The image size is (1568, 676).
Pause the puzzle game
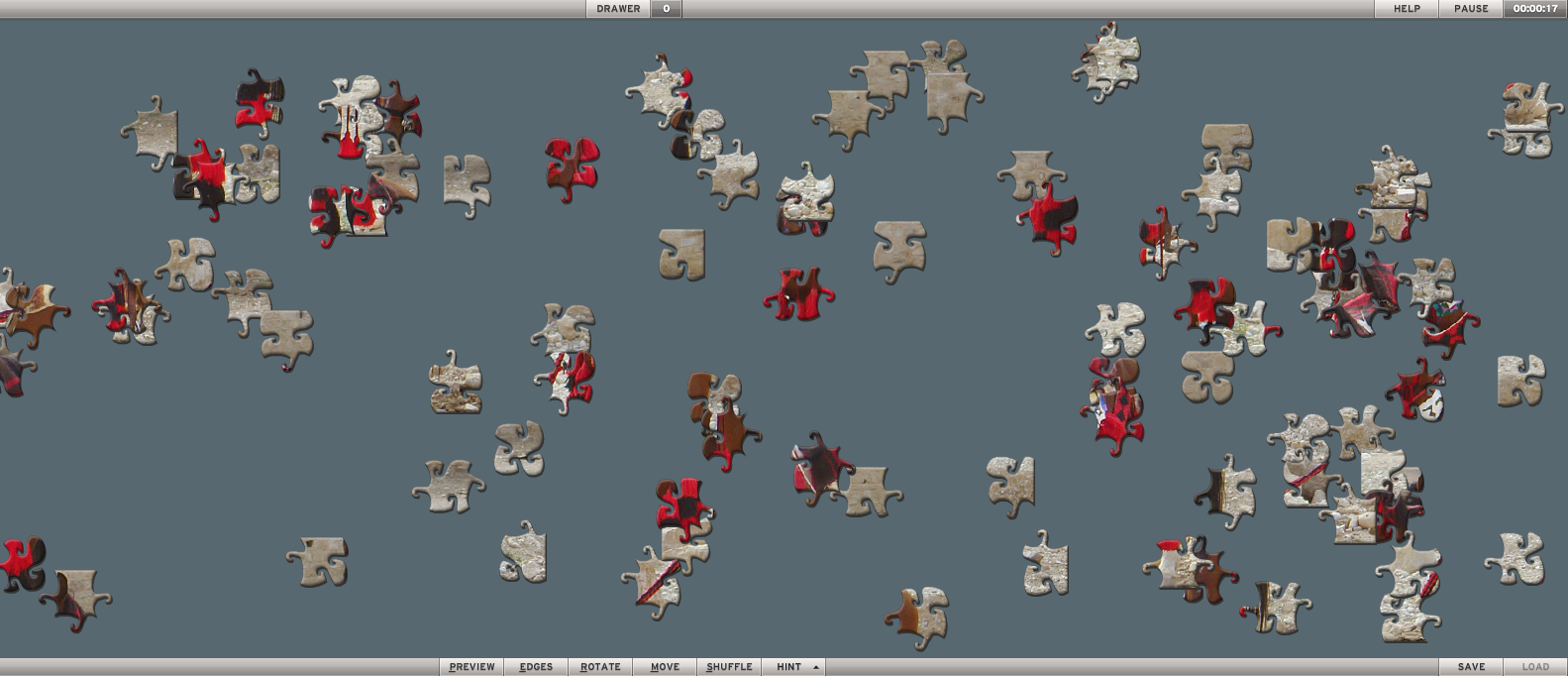tap(1471, 8)
